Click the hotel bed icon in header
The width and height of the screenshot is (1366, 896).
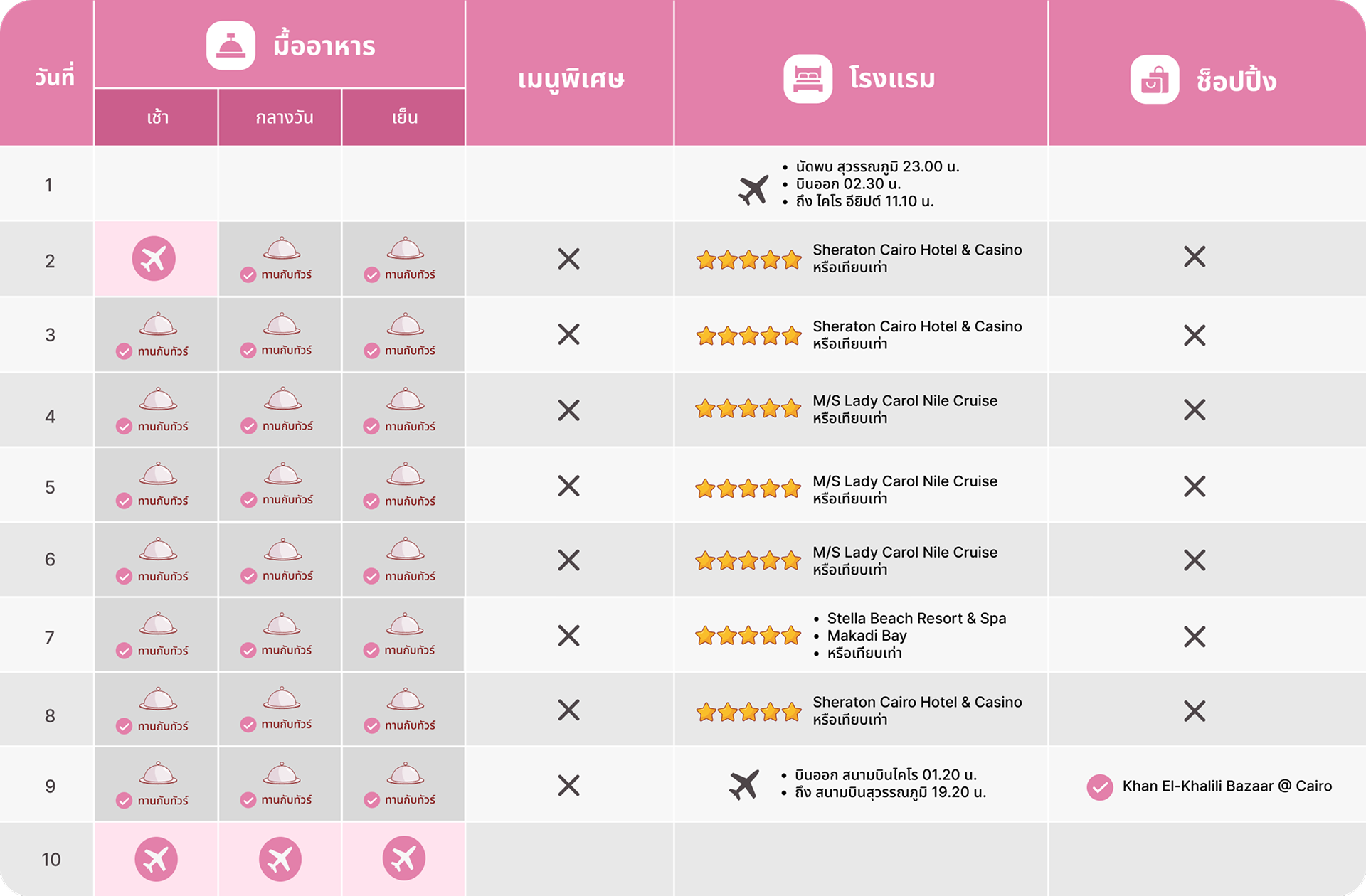point(808,79)
